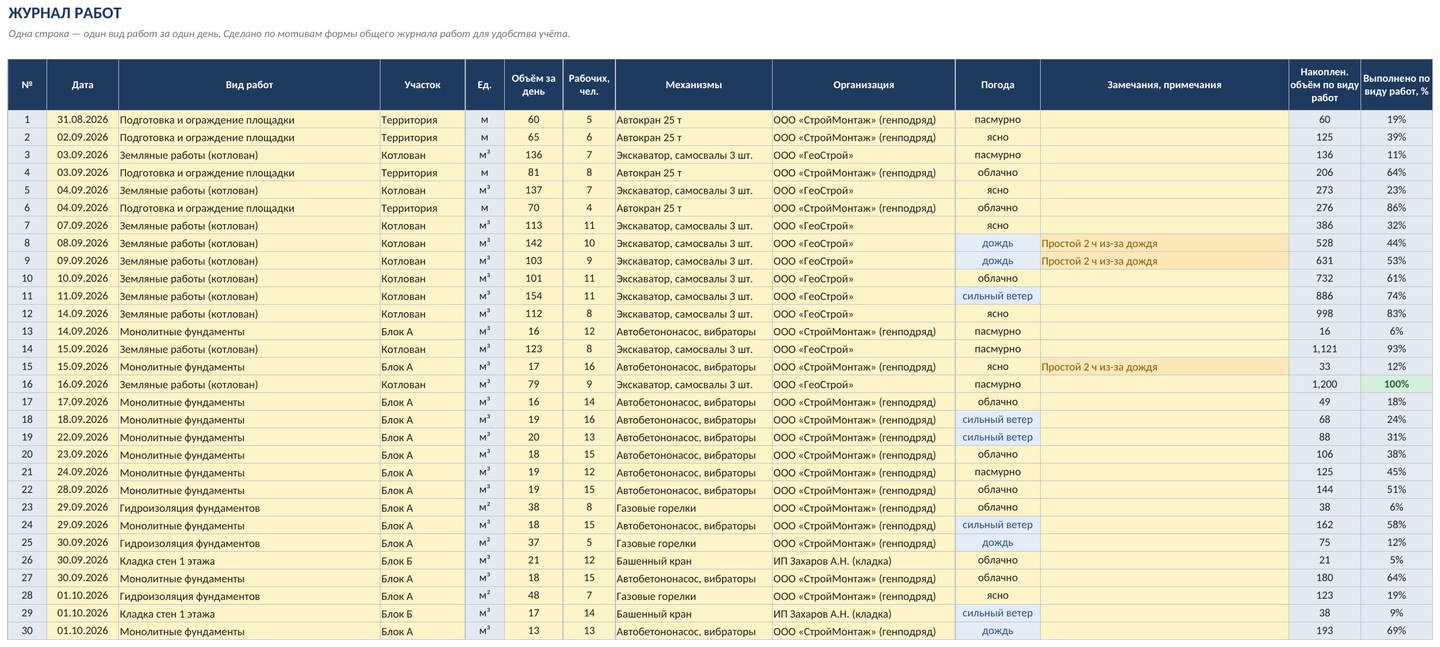Select the date cell 31.08.2026
This screenshot has width=1440, height=647.
pos(82,120)
